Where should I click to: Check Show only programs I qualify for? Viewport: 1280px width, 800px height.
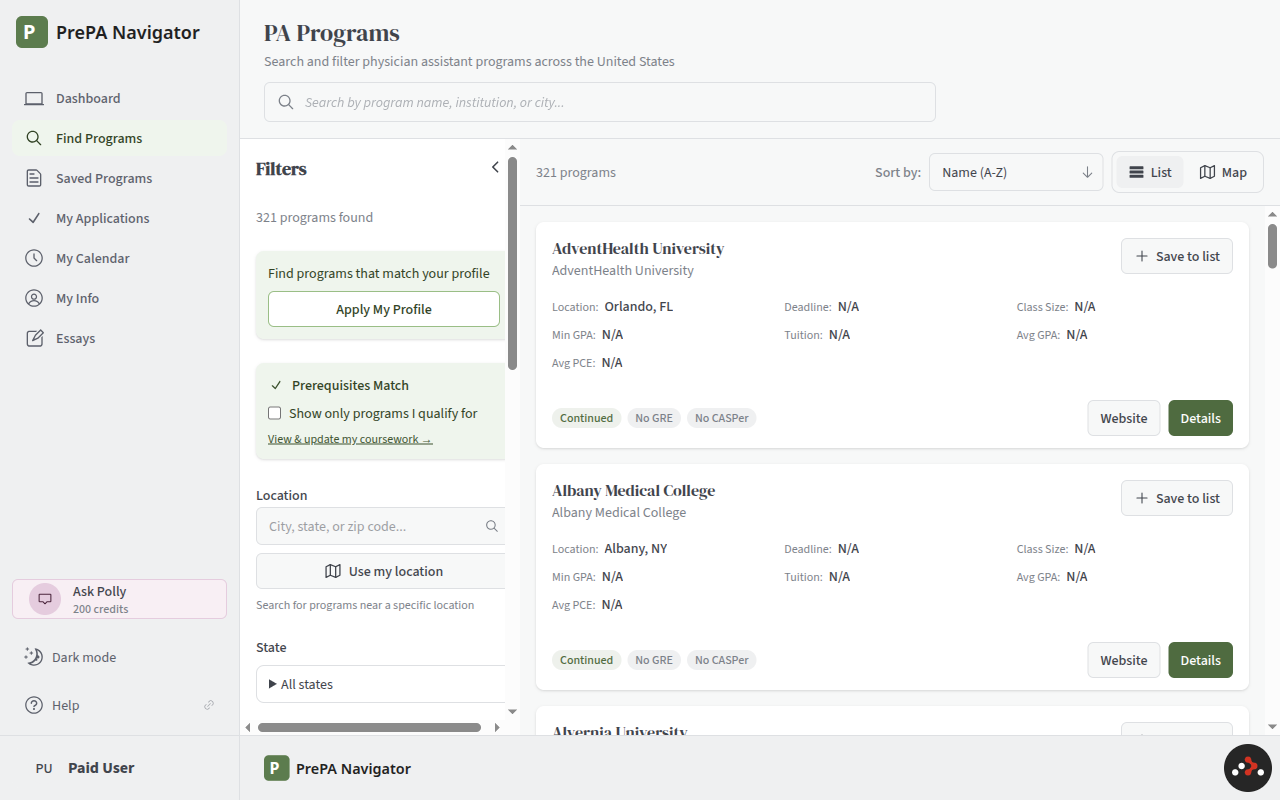(275, 413)
